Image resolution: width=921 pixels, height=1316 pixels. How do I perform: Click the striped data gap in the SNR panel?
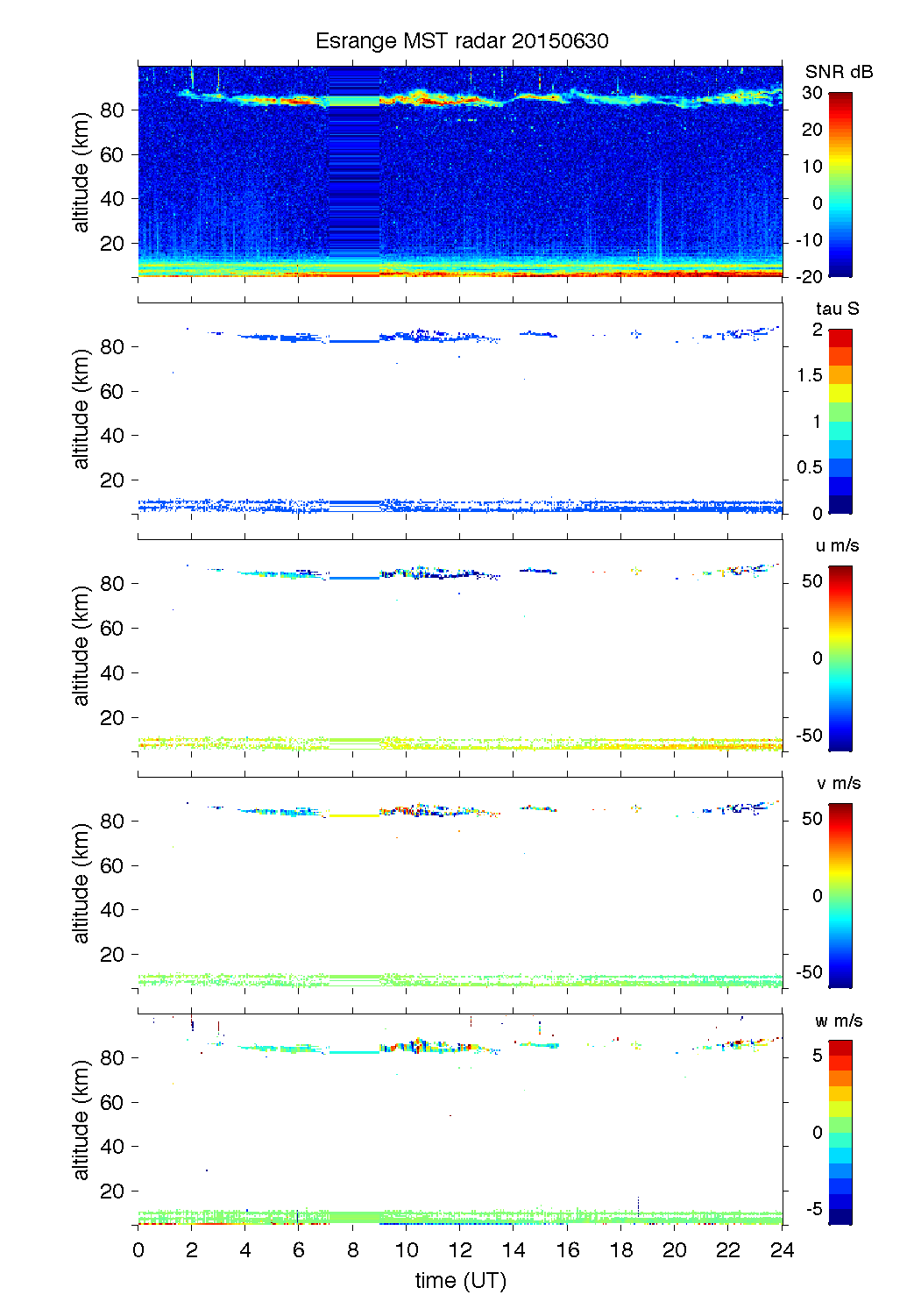(x=353, y=175)
